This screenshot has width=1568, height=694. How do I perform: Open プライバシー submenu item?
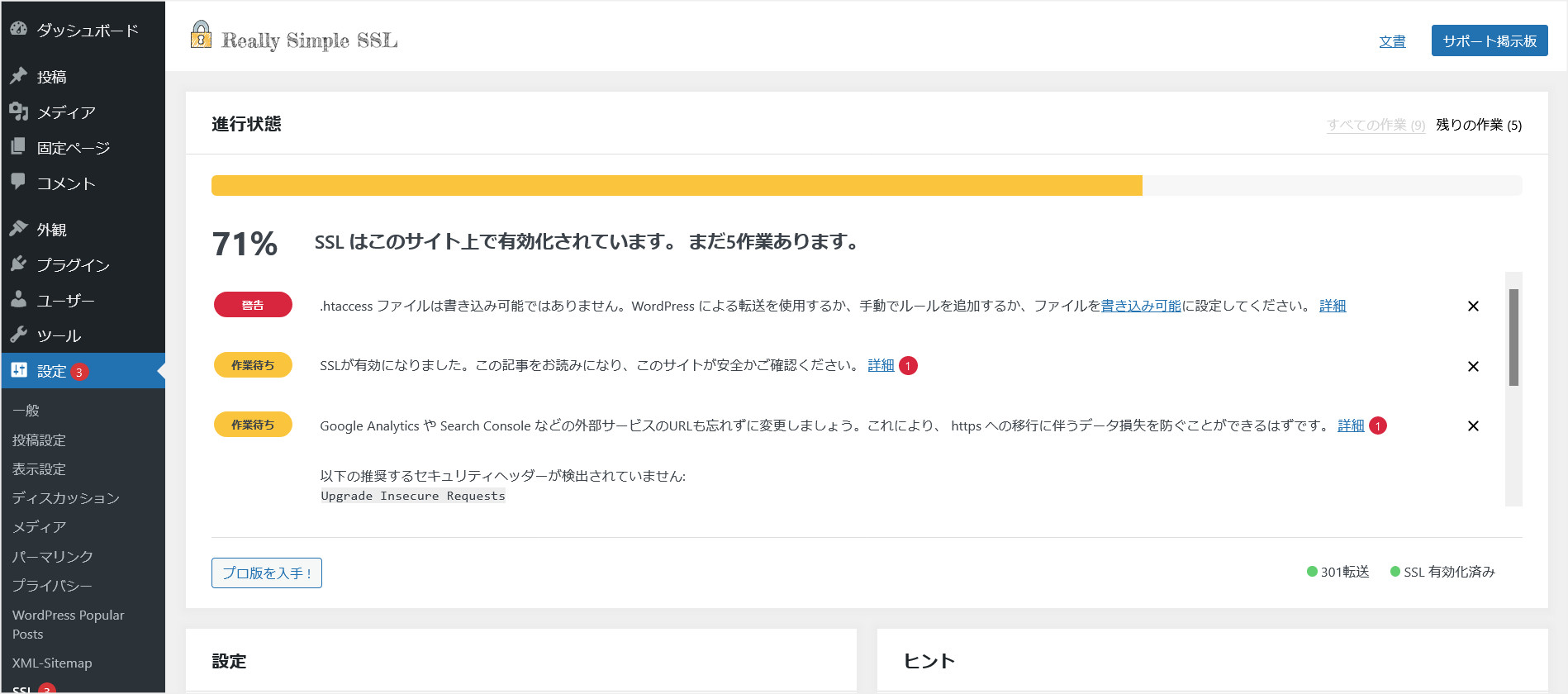click(52, 586)
